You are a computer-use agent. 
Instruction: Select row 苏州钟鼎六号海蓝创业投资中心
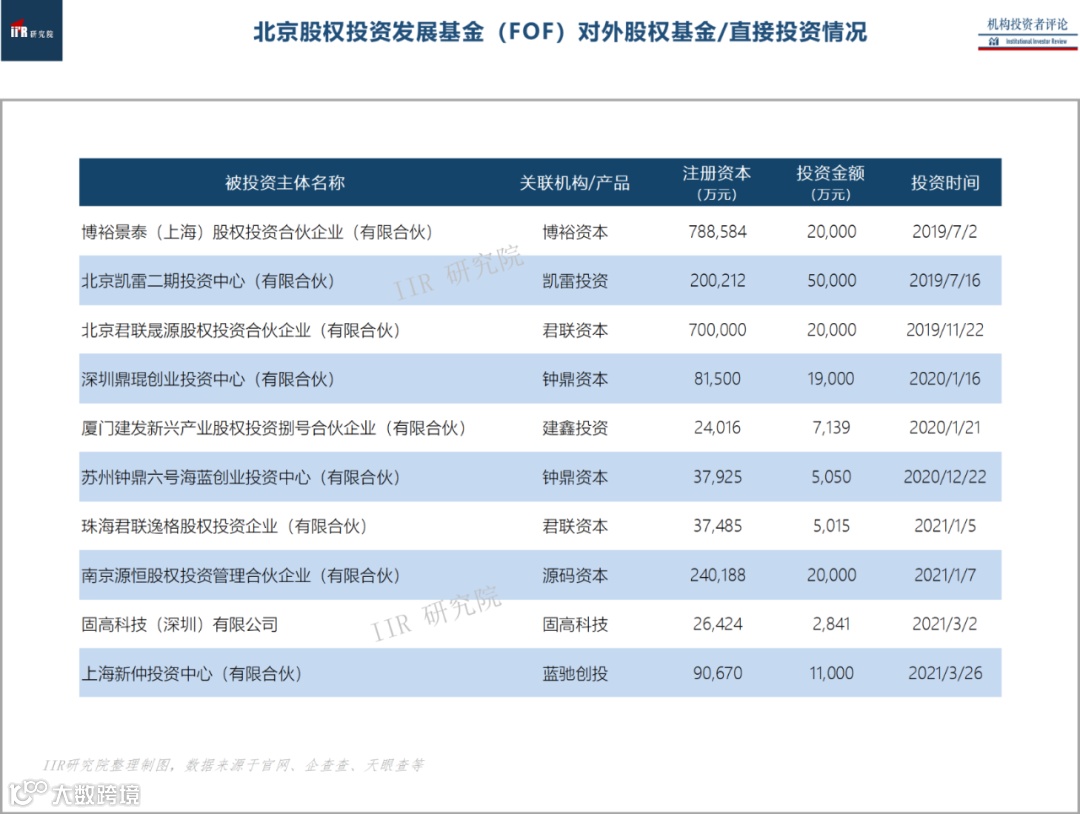pyautogui.click(x=540, y=477)
